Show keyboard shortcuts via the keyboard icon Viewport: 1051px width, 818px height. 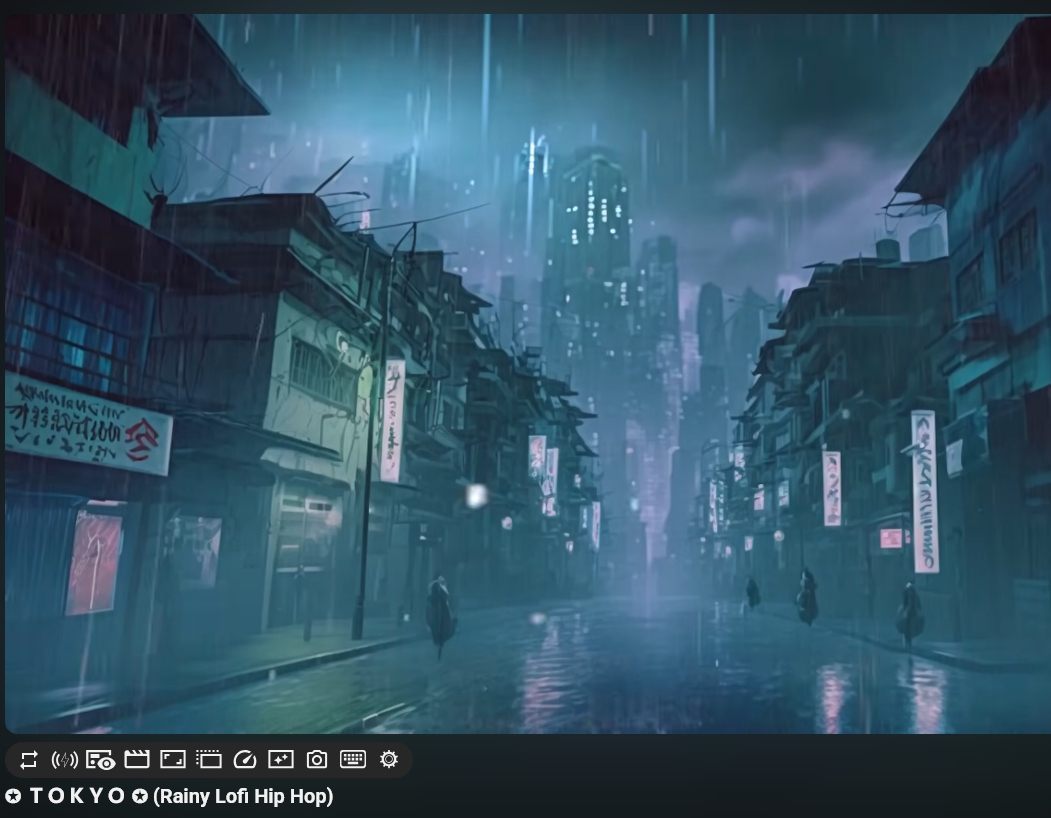pos(353,759)
